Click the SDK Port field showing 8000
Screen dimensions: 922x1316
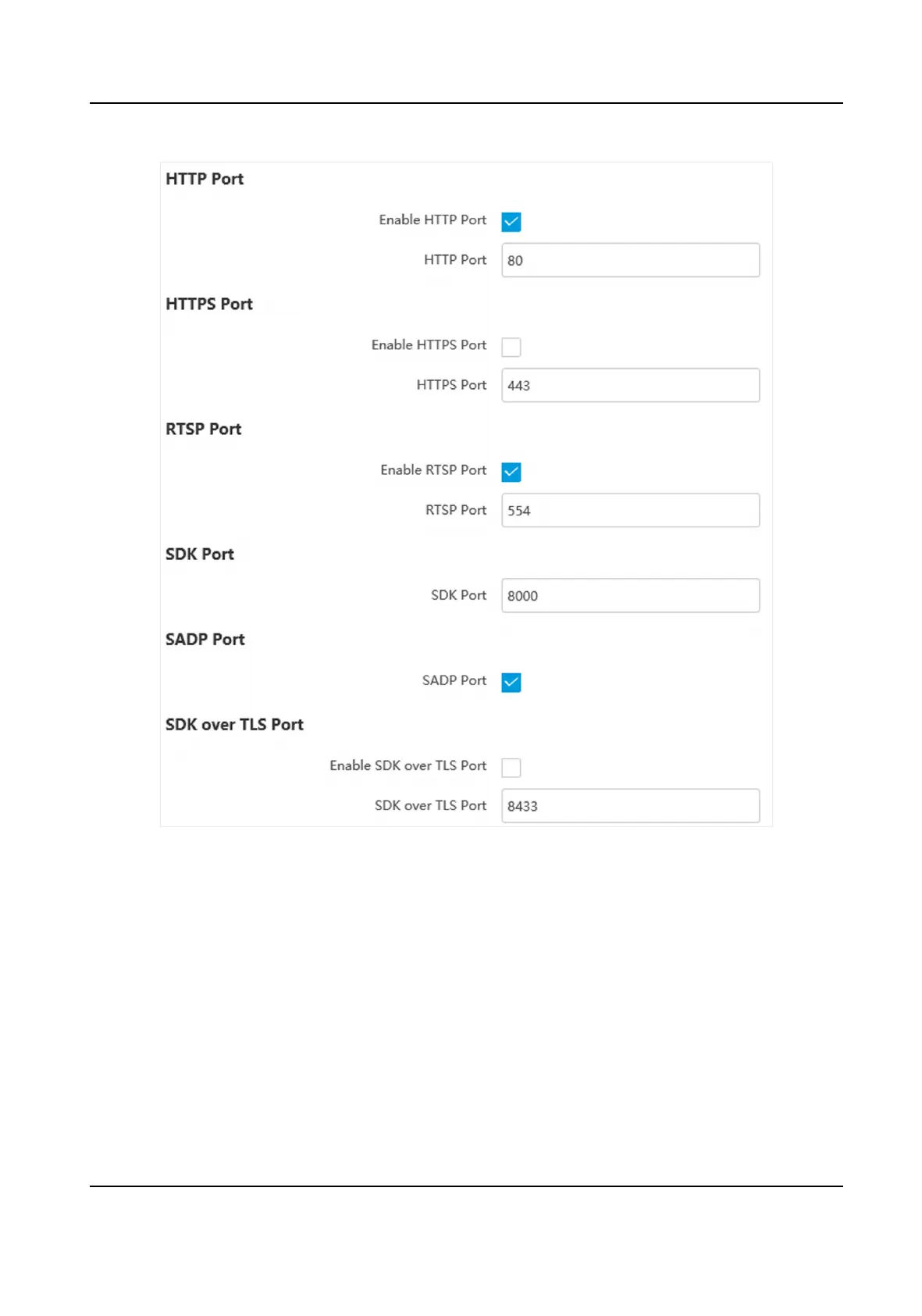pyautogui.click(x=630, y=595)
